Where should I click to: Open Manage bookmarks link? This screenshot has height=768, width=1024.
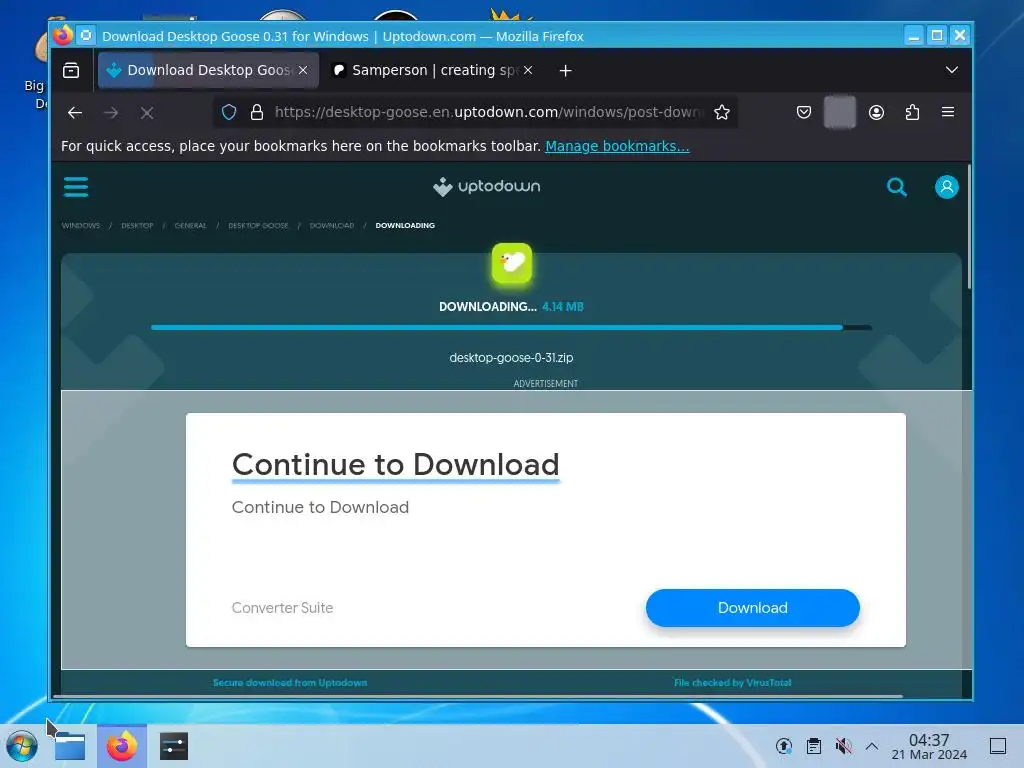[617, 146]
